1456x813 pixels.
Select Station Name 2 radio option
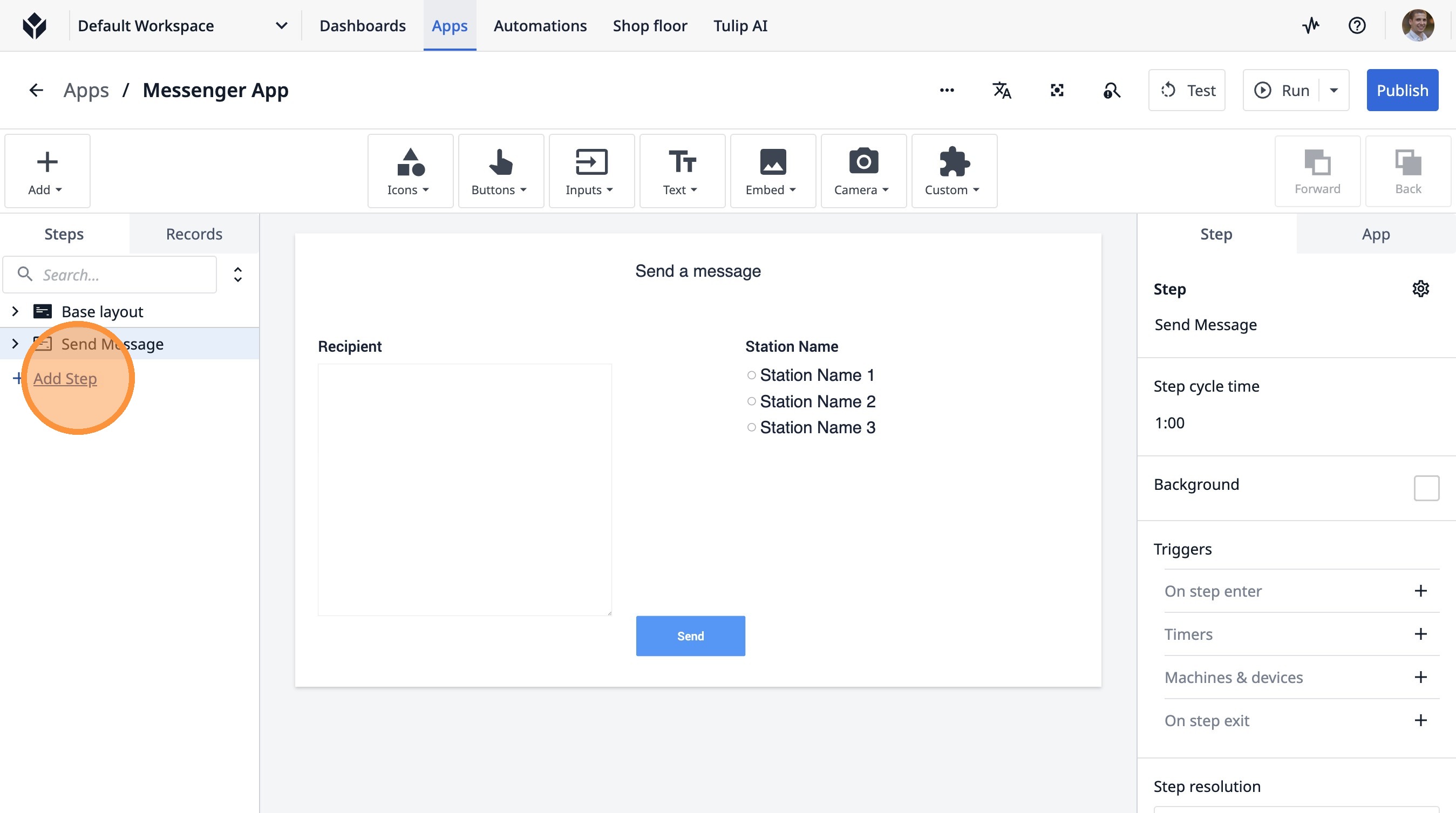tap(751, 402)
